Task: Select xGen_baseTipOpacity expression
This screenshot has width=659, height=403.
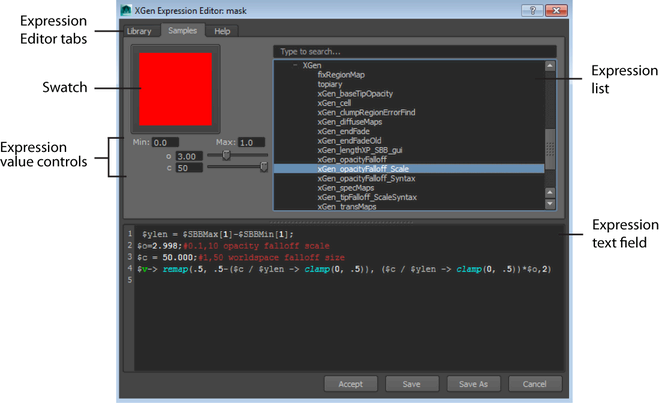Action: [x=355, y=94]
